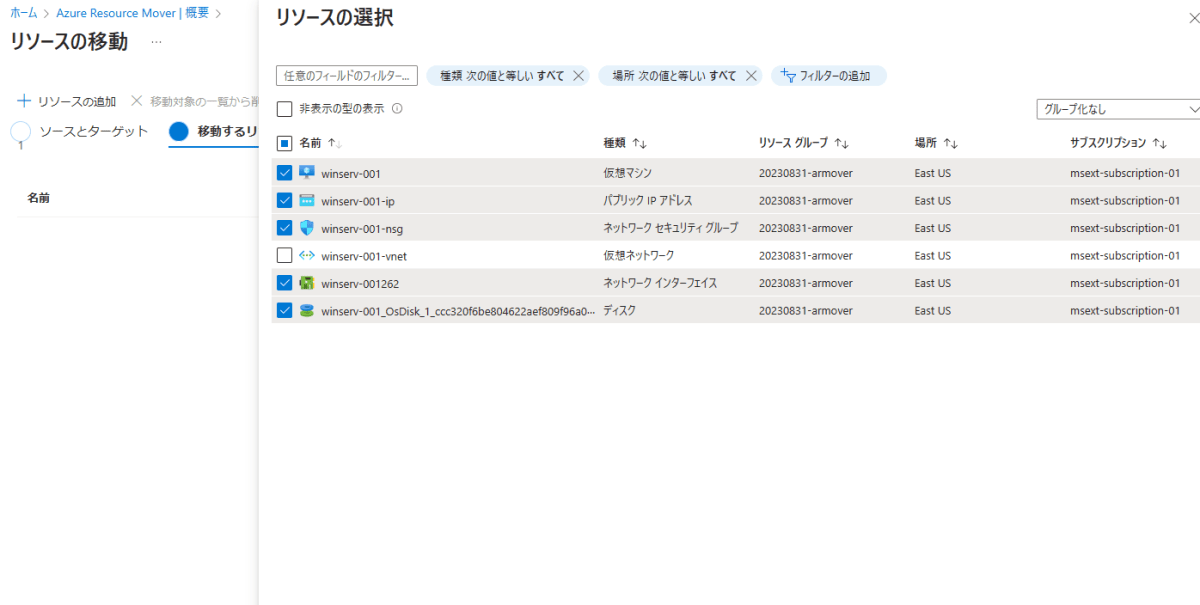Close the リソースの選択 panel
This screenshot has width=1200, height=605.
pyautogui.click(x=1193, y=19)
